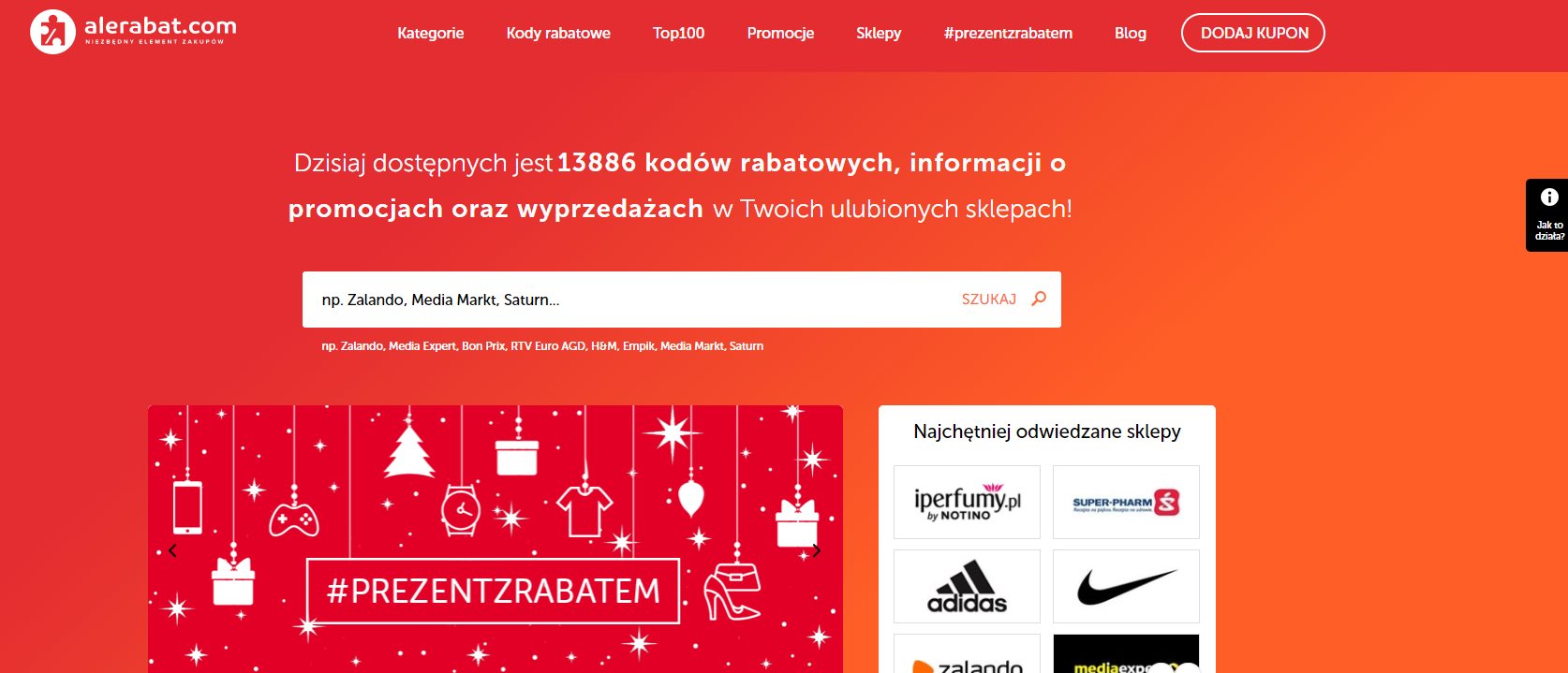Image resolution: width=1568 pixels, height=673 pixels.
Task: Open the Sklepy menu item
Action: 879,33
